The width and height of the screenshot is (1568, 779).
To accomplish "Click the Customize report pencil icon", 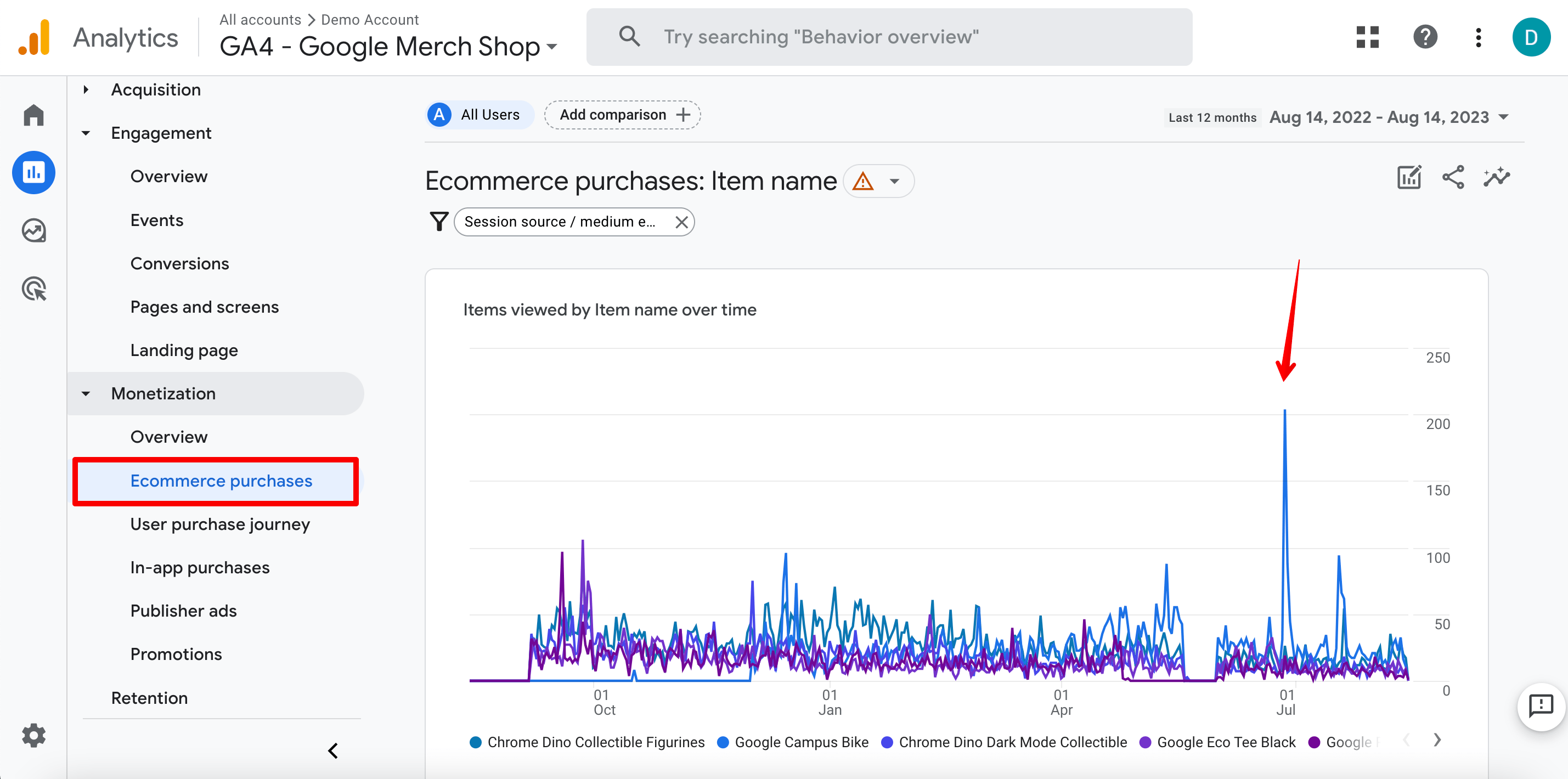I will (1408, 178).
